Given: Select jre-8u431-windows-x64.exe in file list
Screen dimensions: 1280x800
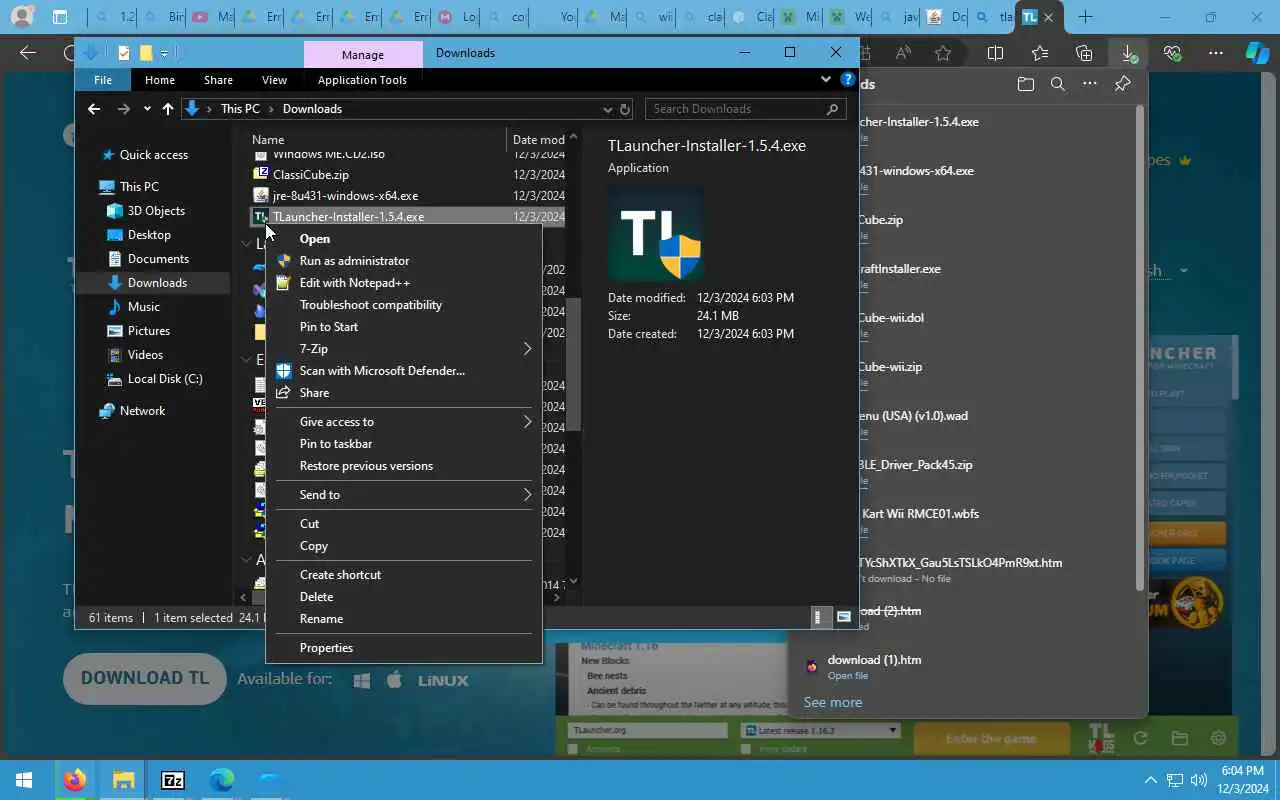Looking at the screenshot, I should click(x=346, y=196).
